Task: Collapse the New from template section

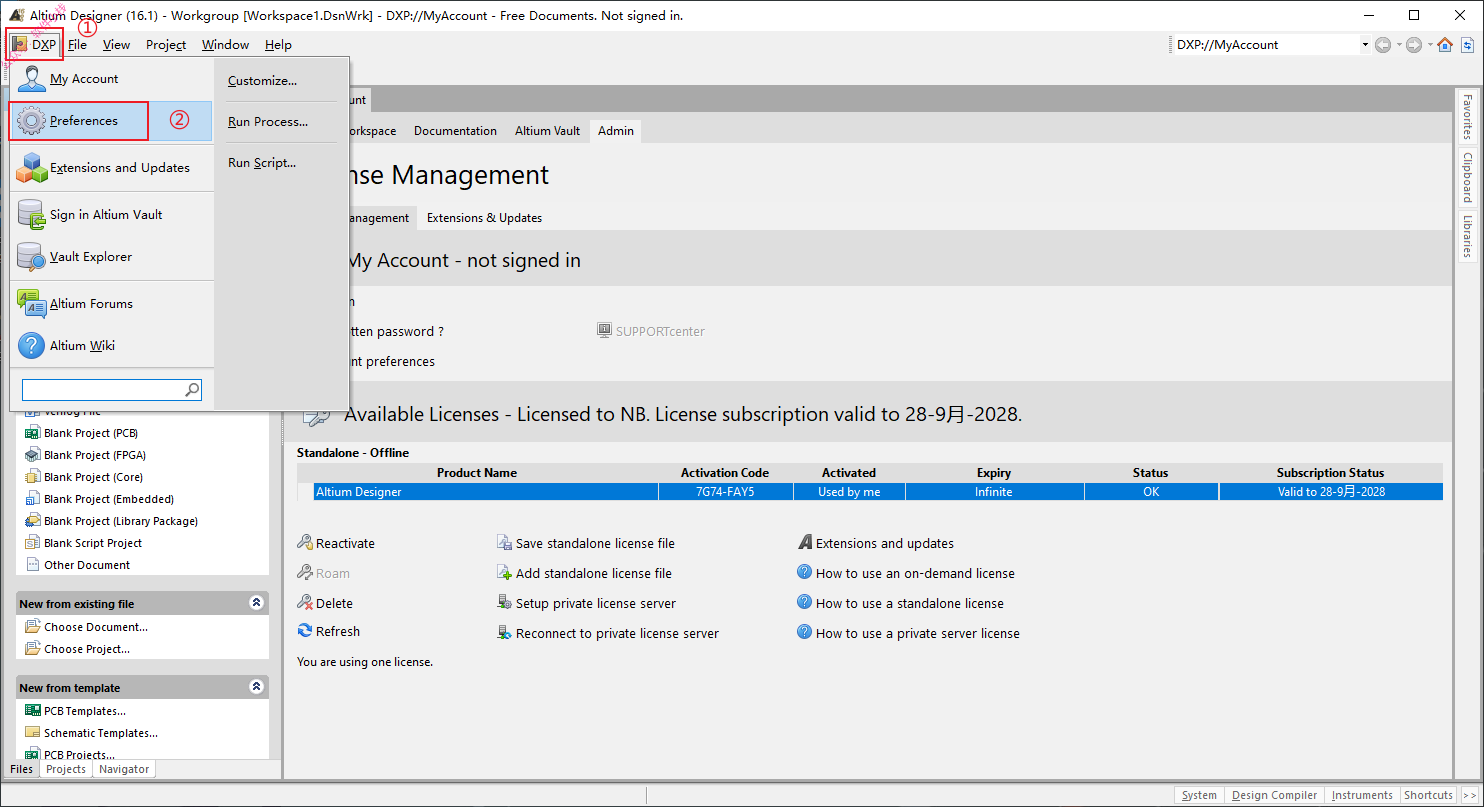Action: pyautogui.click(x=256, y=687)
